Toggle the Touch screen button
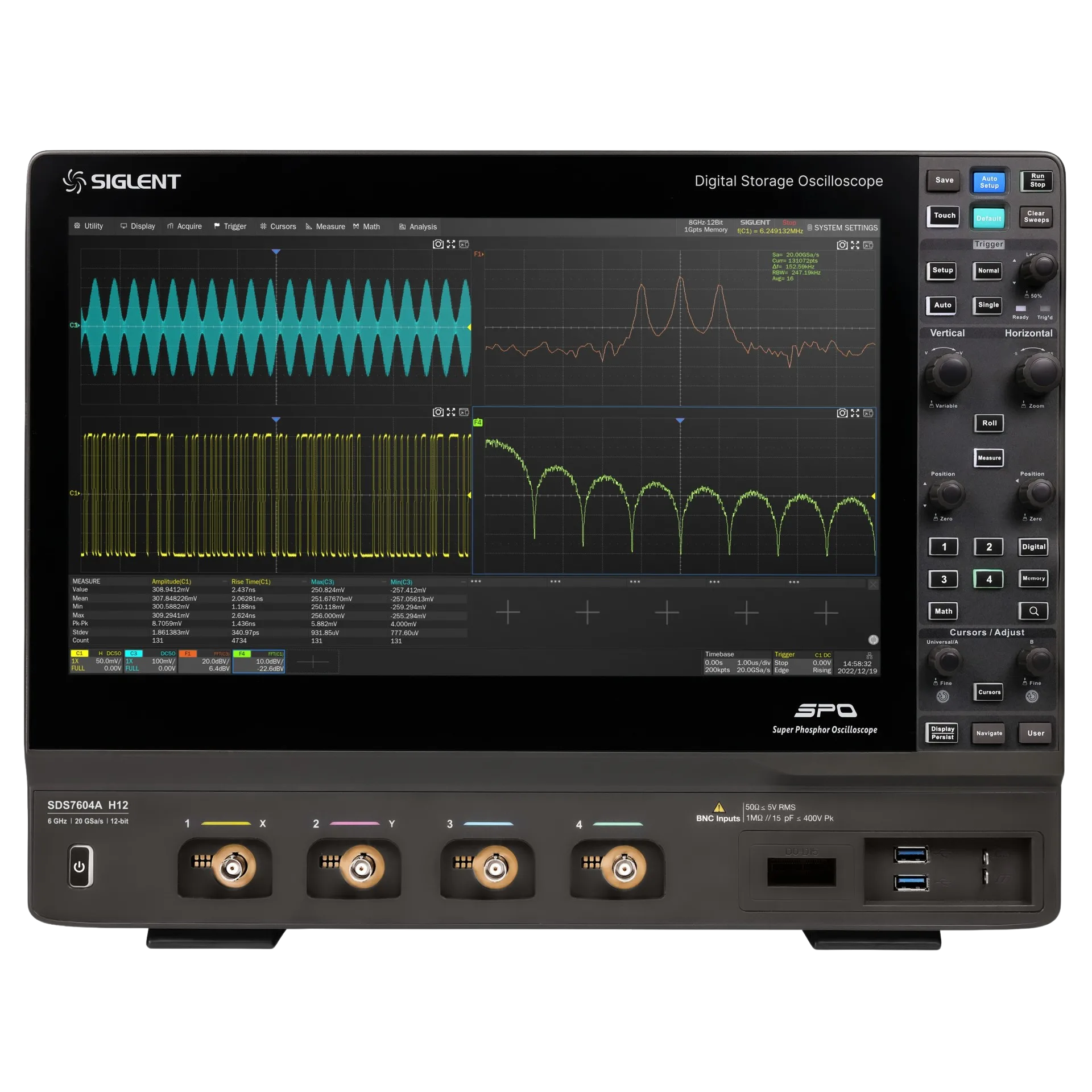Viewport: 1092px width, 1092px height. pos(944,216)
